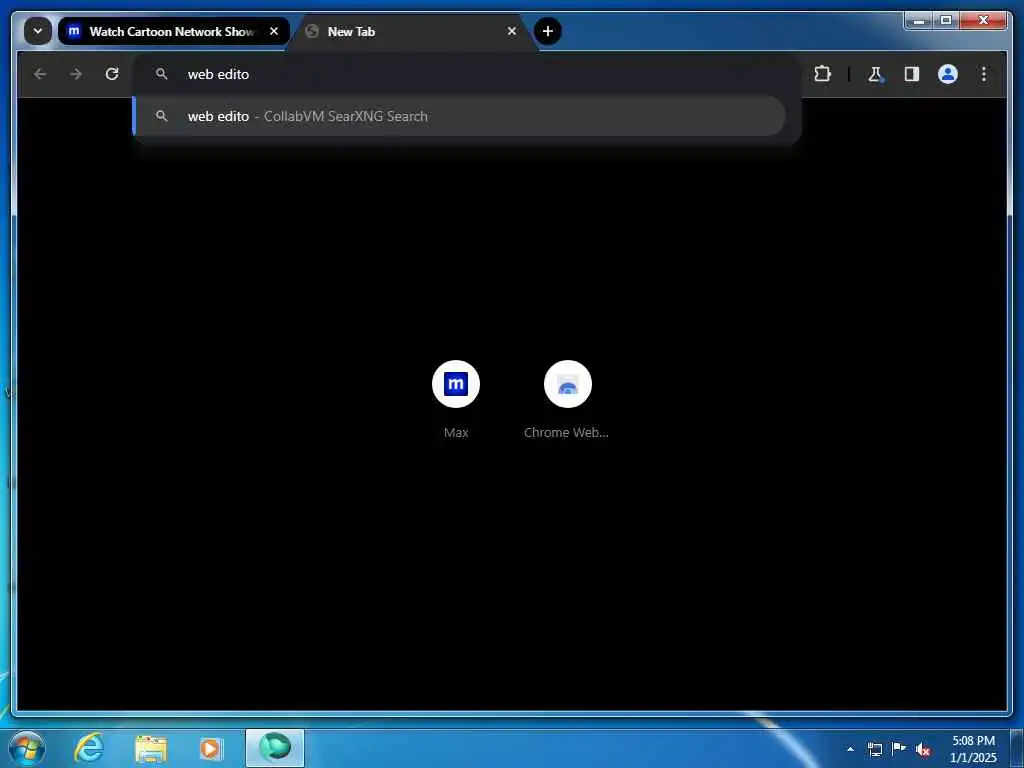Close the Watch Cartoon Network tab

click(274, 31)
